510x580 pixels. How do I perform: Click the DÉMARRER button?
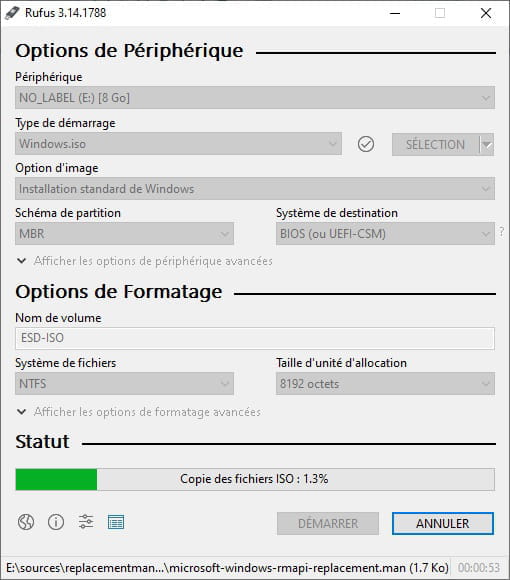click(x=328, y=523)
